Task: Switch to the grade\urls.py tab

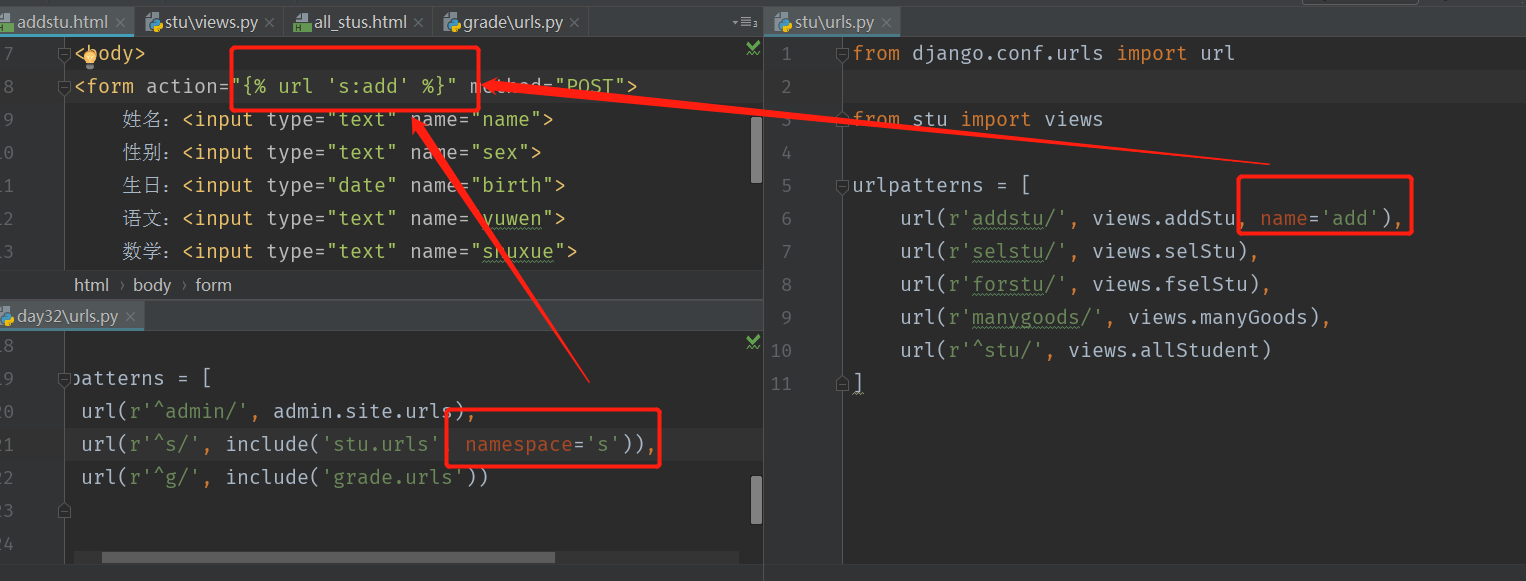Action: [x=510, y=20]
